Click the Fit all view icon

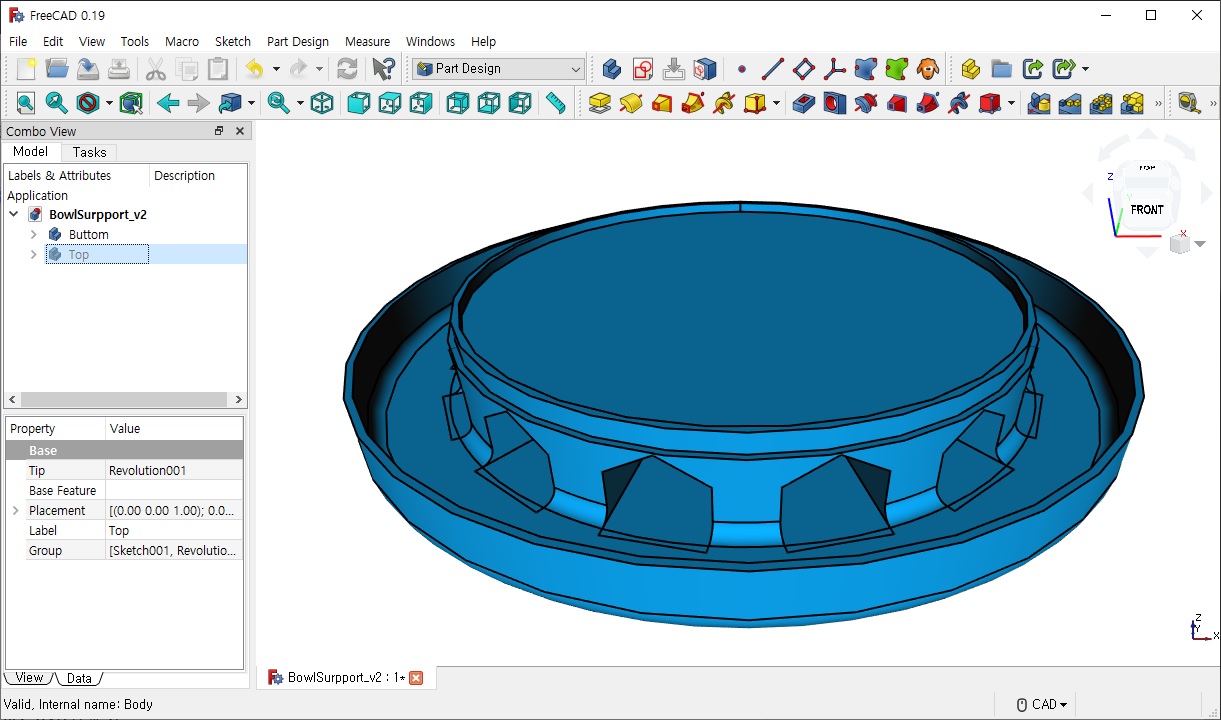click(x=25, y=103)
